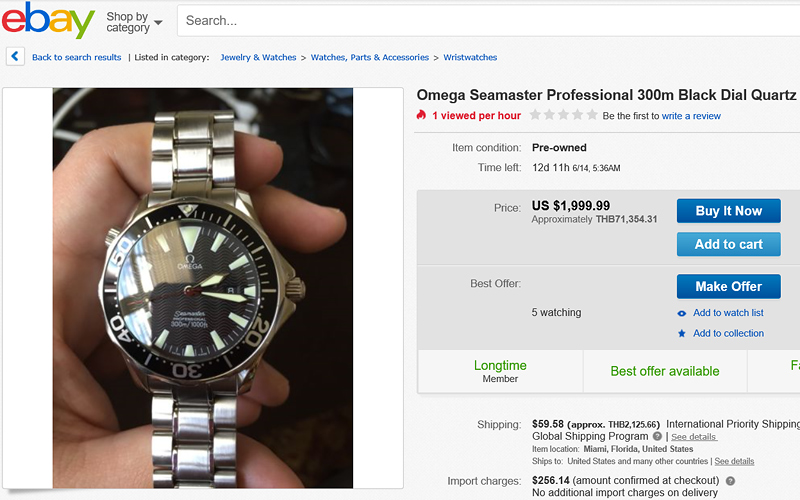Open the Jewelry & Watches category
The width and height of the screenshot is (800, 500).
click(258, 57)
